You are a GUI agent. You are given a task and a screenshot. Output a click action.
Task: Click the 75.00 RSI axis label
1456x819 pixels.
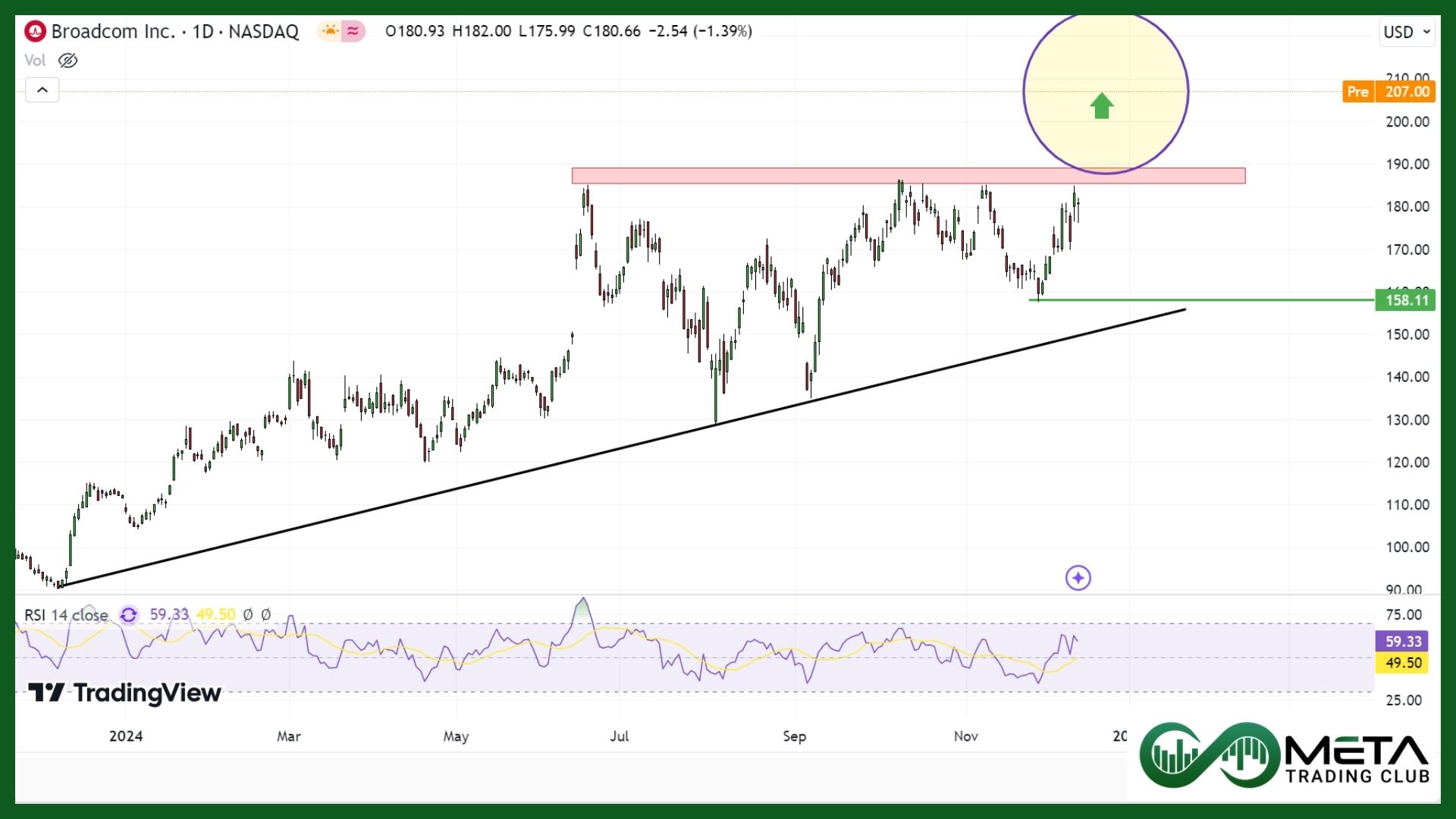point(1404,616)
